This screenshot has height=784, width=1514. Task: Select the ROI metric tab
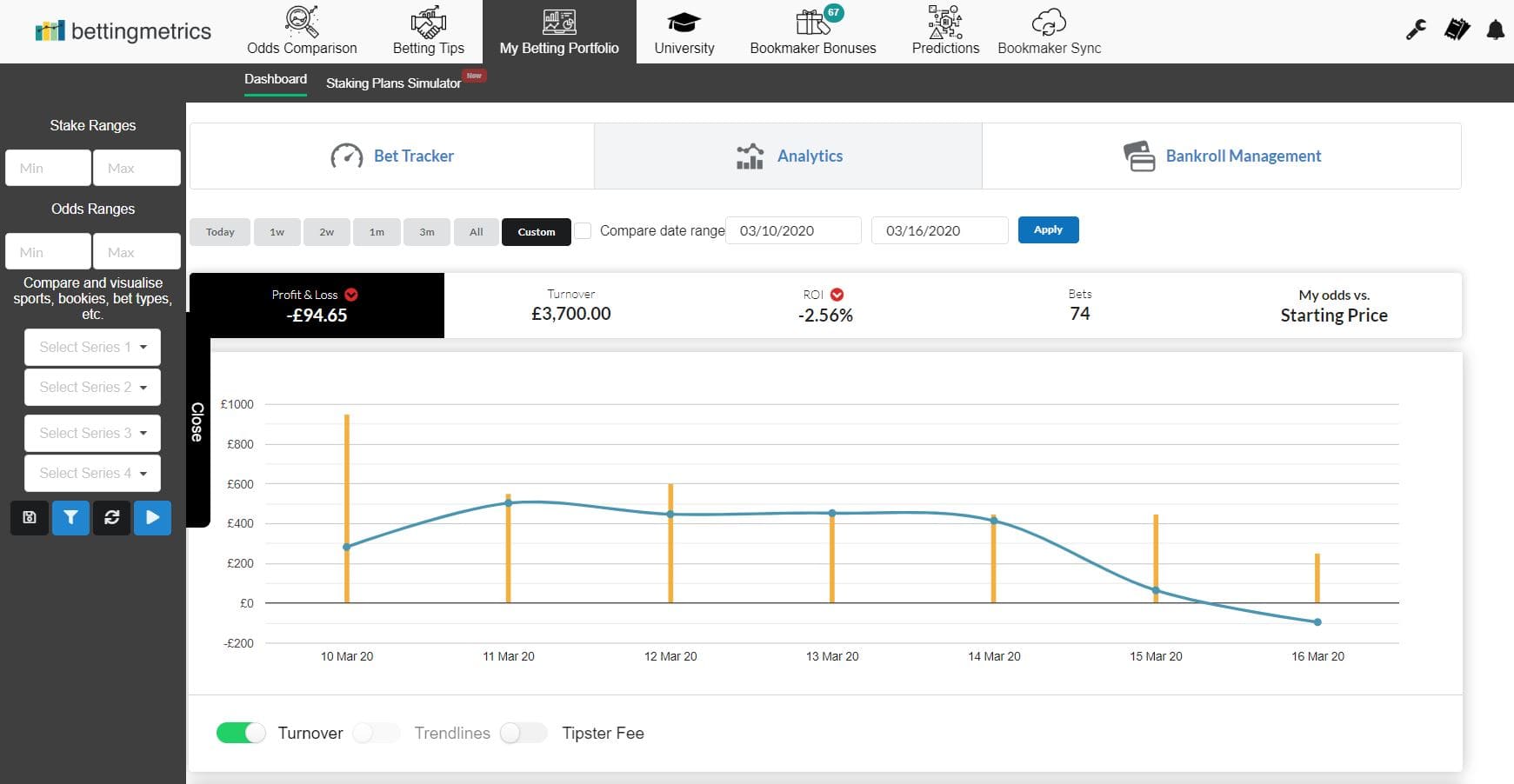point(825,305)
